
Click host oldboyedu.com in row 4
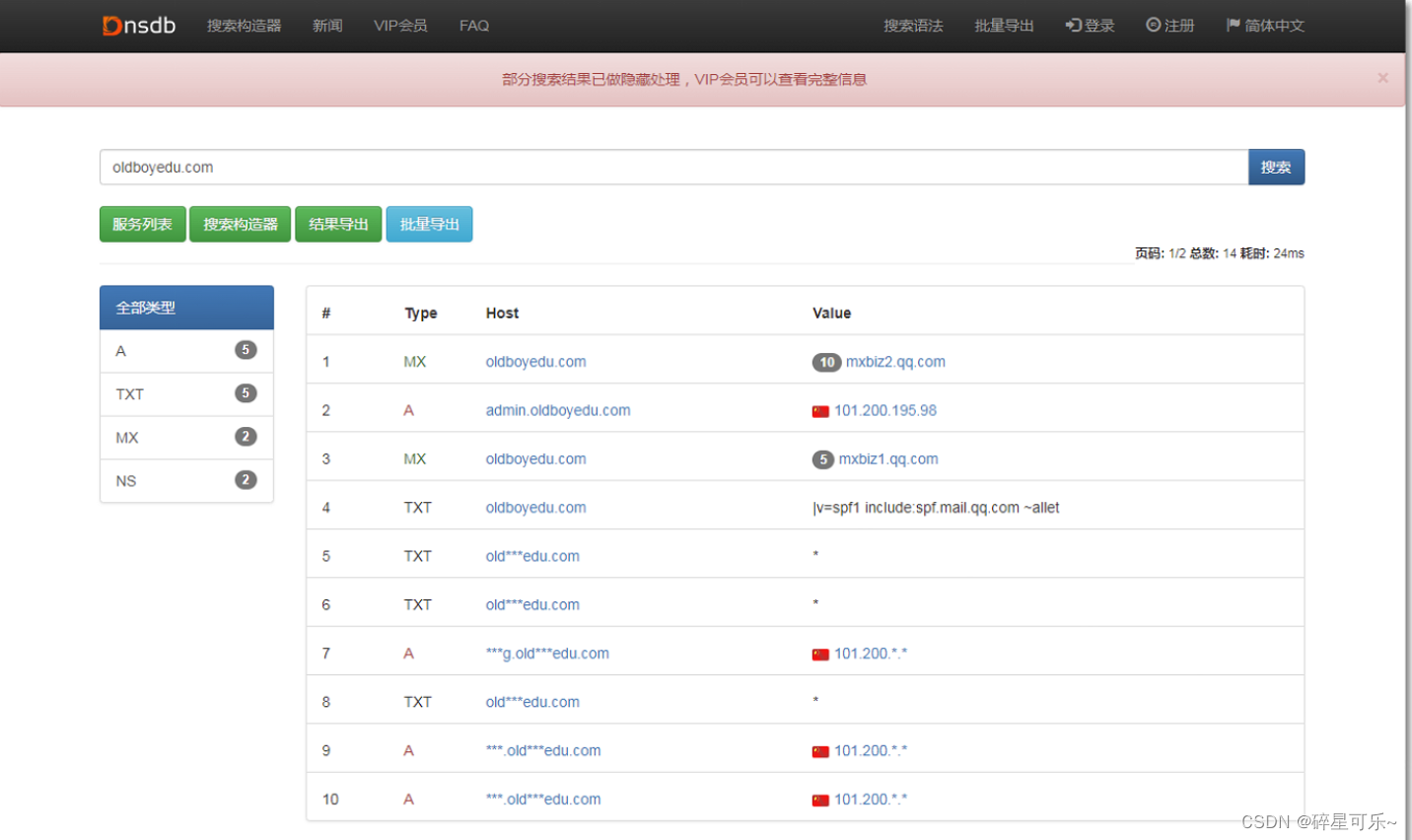535,508
